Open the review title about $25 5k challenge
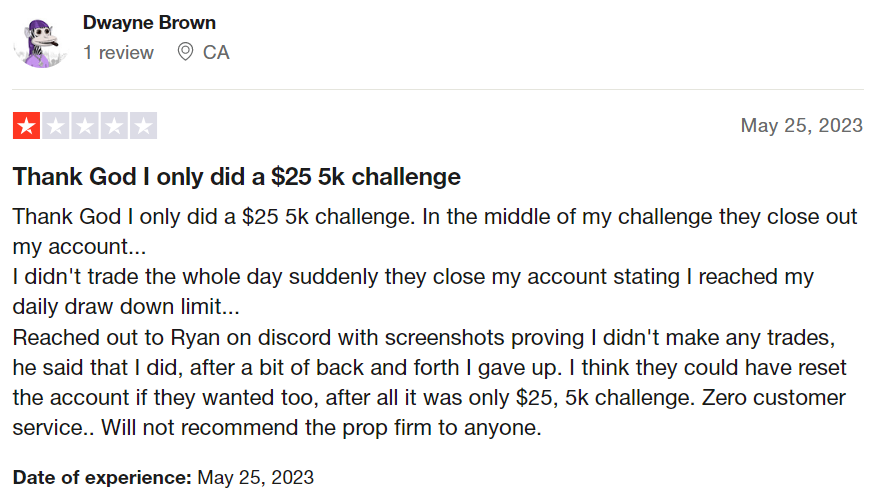Viewport: 875px width, 491px height. coord(237,177)
